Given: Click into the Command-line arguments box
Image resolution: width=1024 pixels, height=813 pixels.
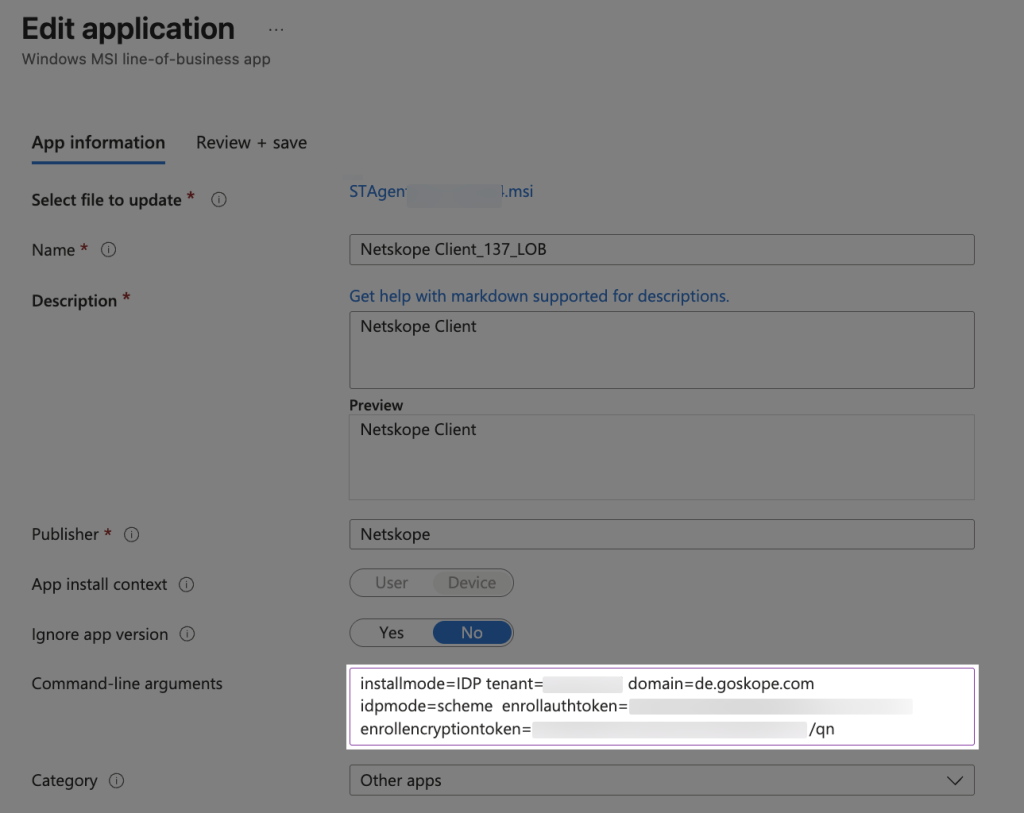Looking at the screenshot, I should point(662,707).
